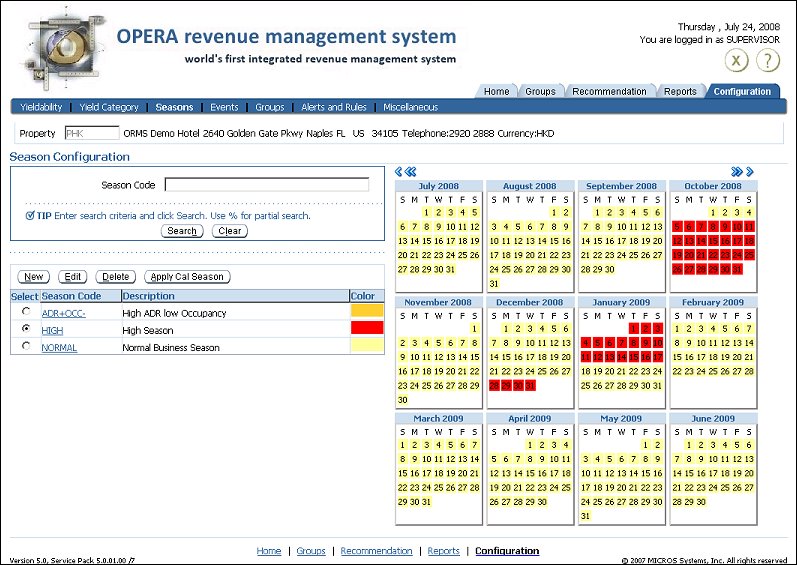
Task: Advance one month with single right arrow
Action: click(x=750, y=172)
